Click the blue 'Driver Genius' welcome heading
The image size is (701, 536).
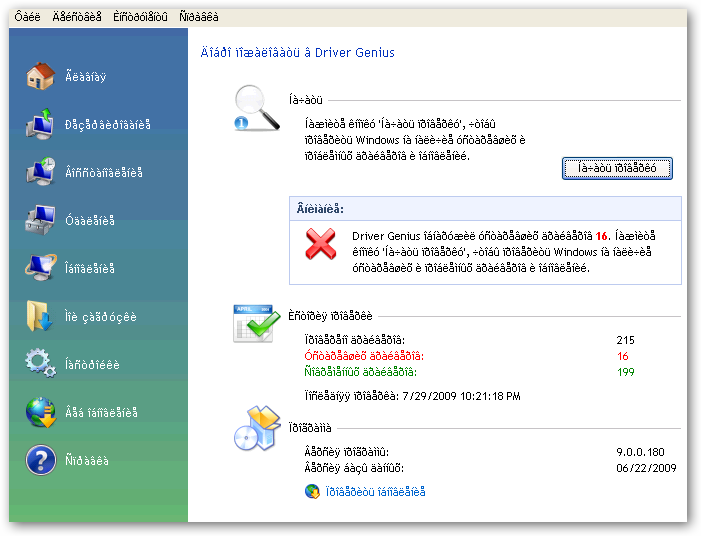(x=297, y=53)
